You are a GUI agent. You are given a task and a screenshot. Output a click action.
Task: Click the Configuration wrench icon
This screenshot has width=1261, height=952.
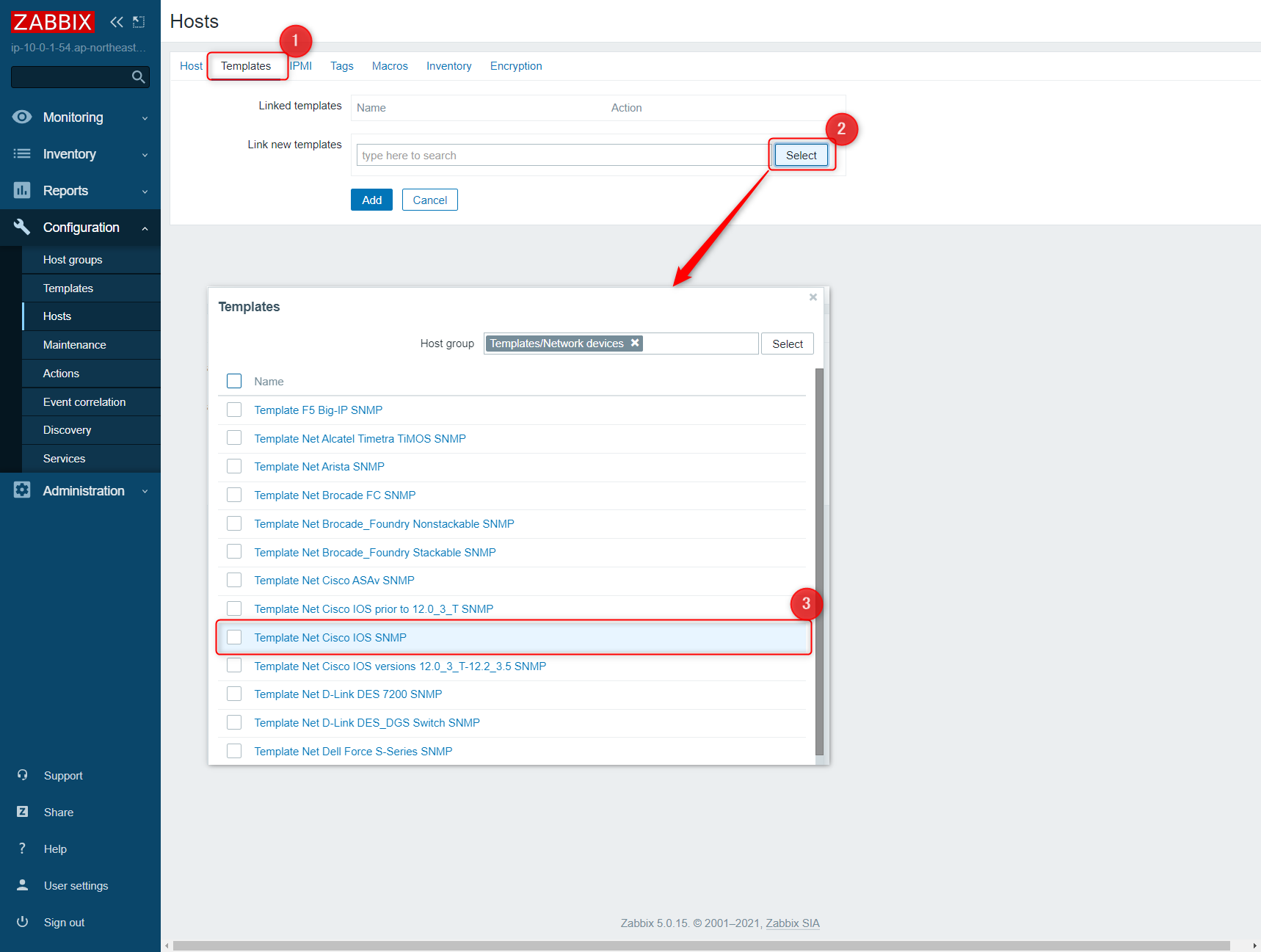(22, 227)
